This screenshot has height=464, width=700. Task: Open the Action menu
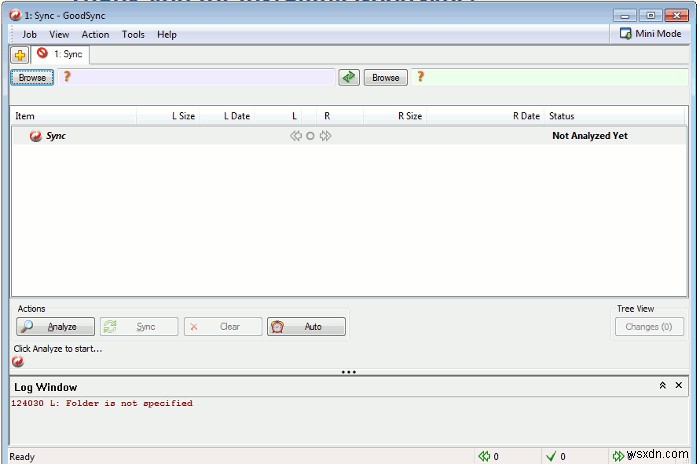(95, 34)
